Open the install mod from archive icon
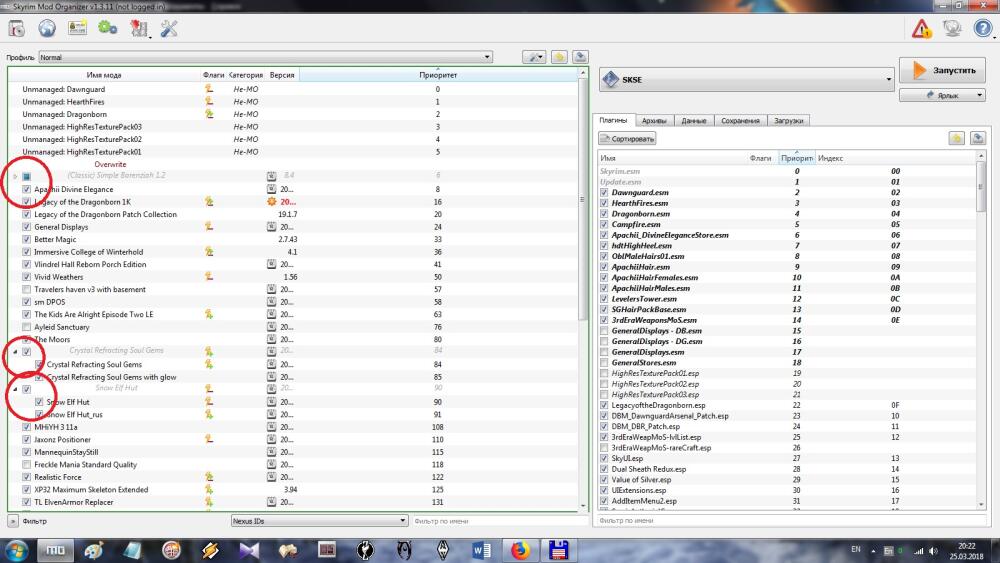Viewport: 1000px width, 563px height. 17,29
